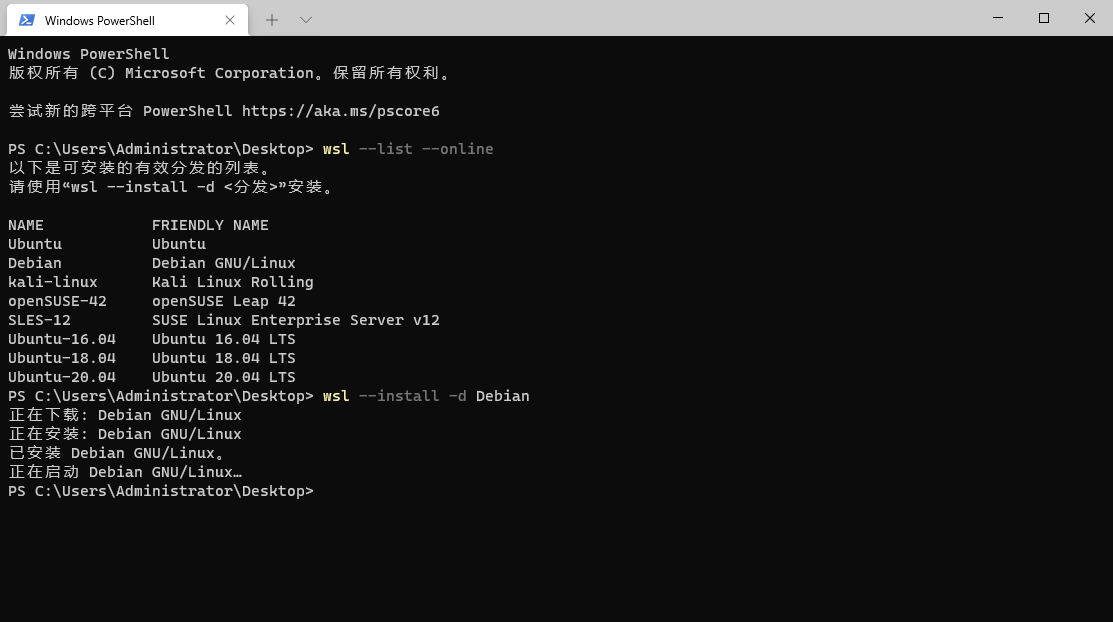Image resolution: width=1113 pixels, height=622 pixels.
Task: Open a new tab with plus icon
Action: [x=272, y=20]
